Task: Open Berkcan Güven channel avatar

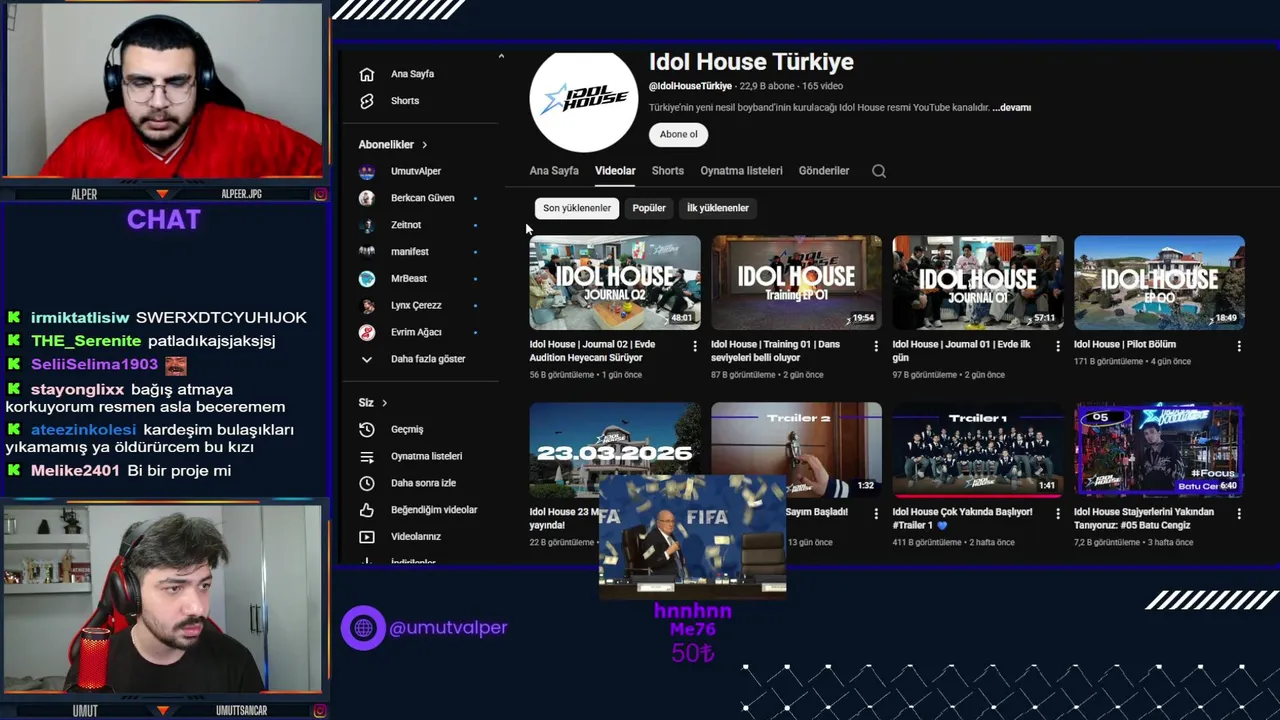Action: pos(367,198)
